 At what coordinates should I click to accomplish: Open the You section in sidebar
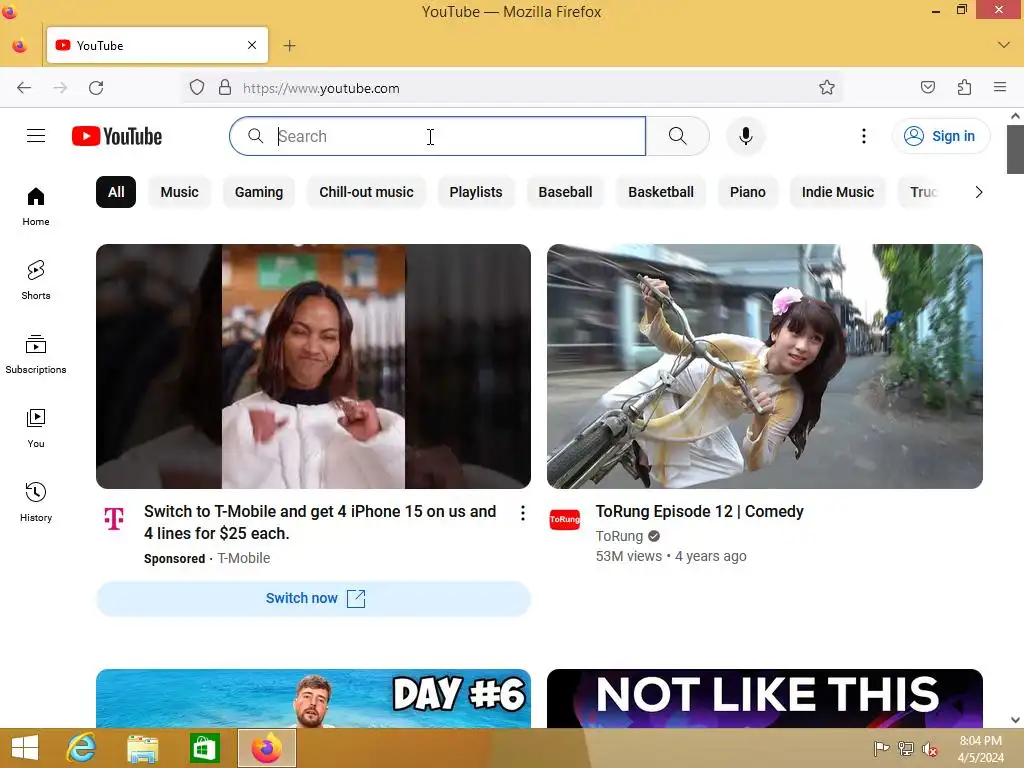[36, 428]
